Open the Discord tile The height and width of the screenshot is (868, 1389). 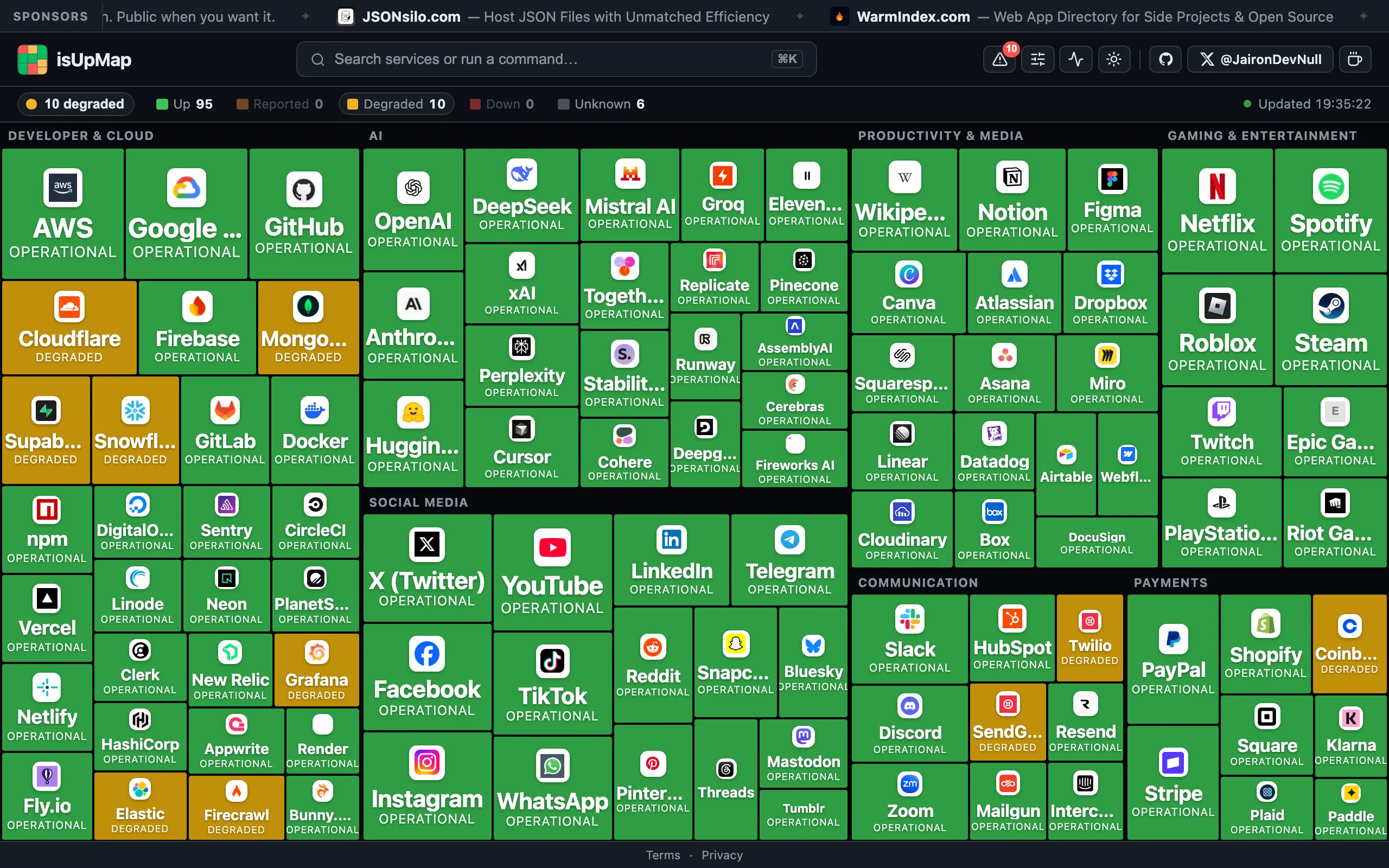tap(910, 723)
